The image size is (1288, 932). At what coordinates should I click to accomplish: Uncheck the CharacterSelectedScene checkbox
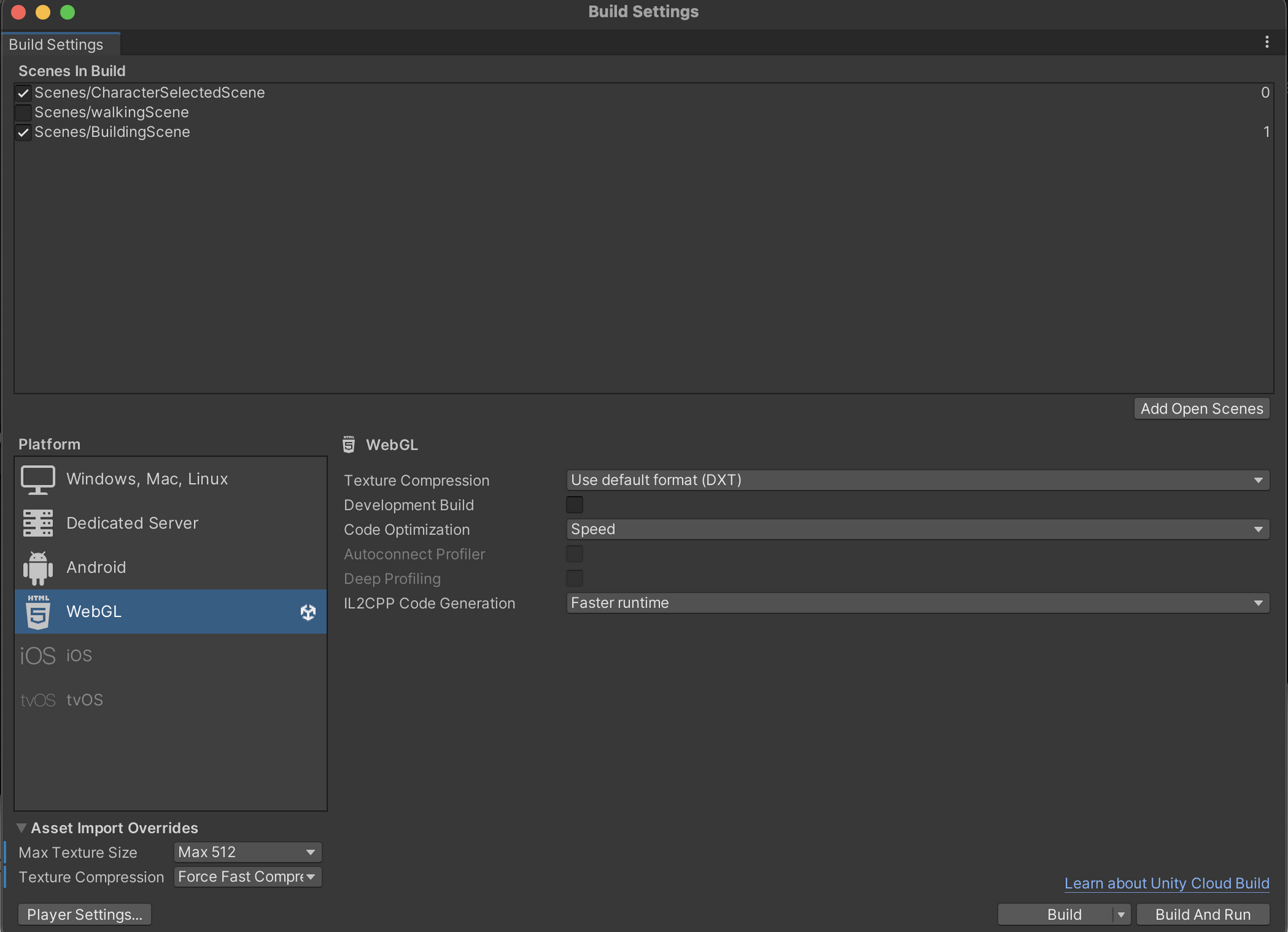tap(23, 93)
